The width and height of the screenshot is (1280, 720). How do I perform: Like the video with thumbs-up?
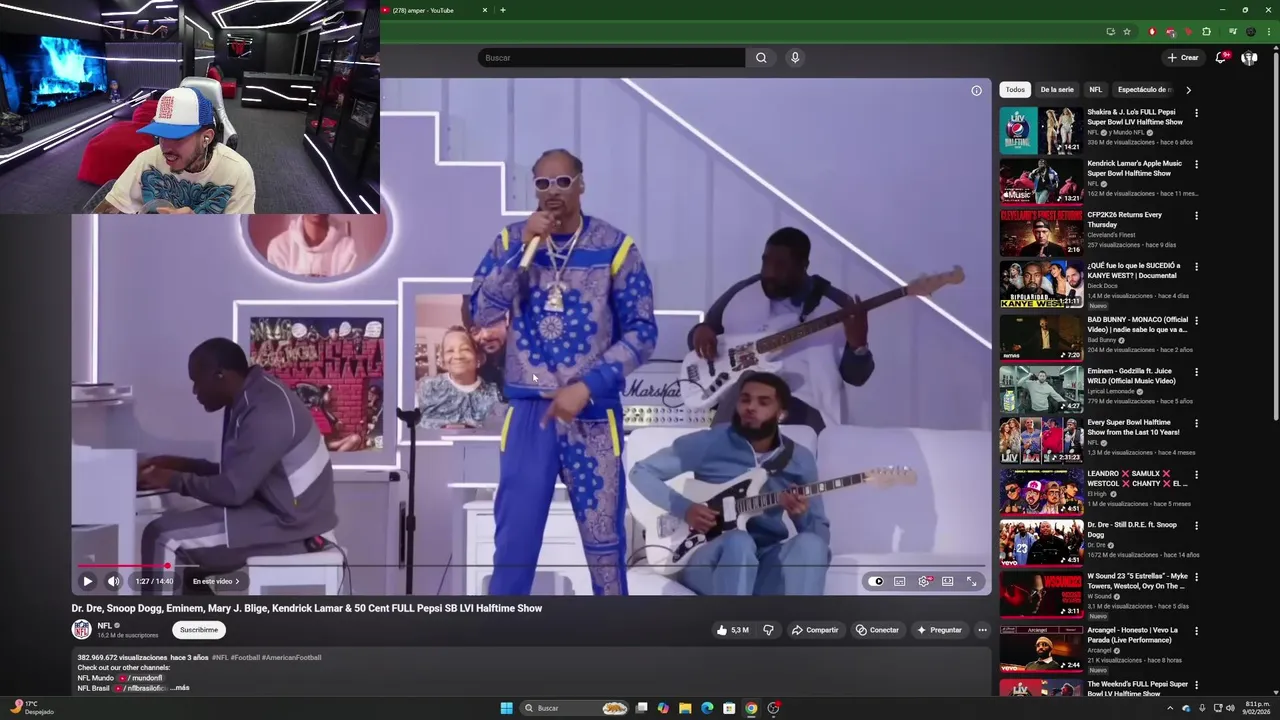(x=732, y=630)
